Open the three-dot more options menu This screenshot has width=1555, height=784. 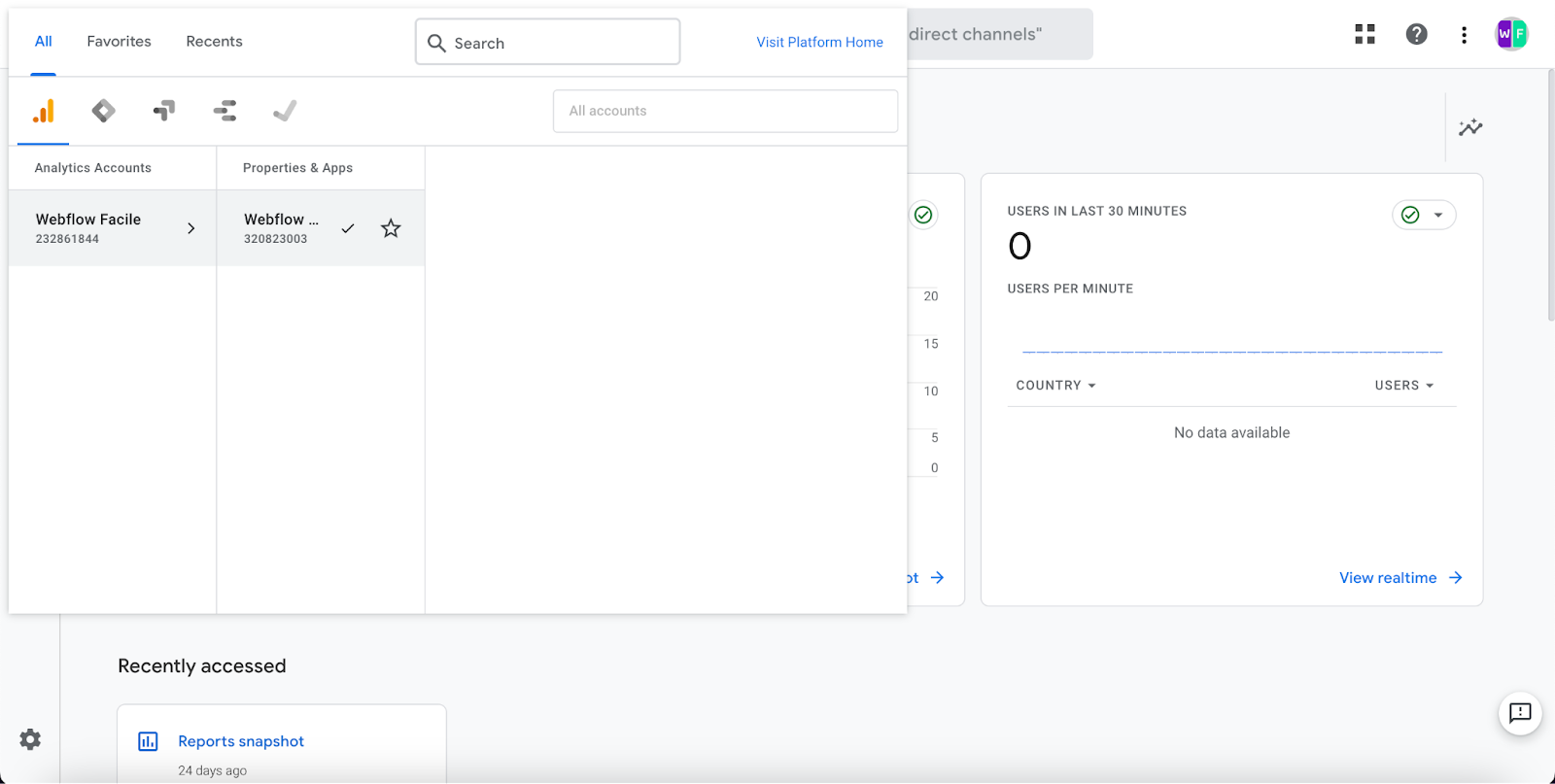(1464, 35)
